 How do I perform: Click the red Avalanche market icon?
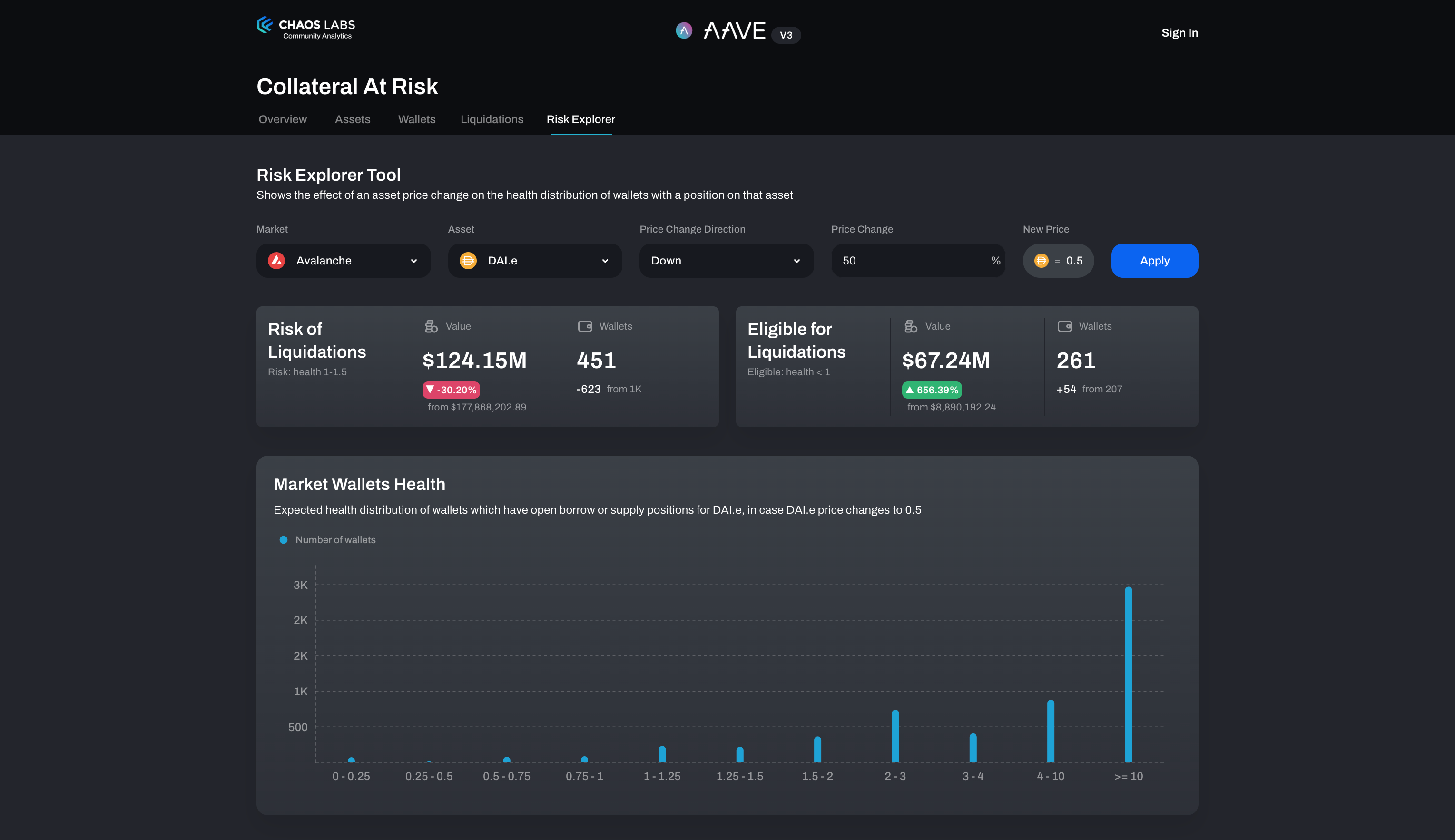coord(276,261)
